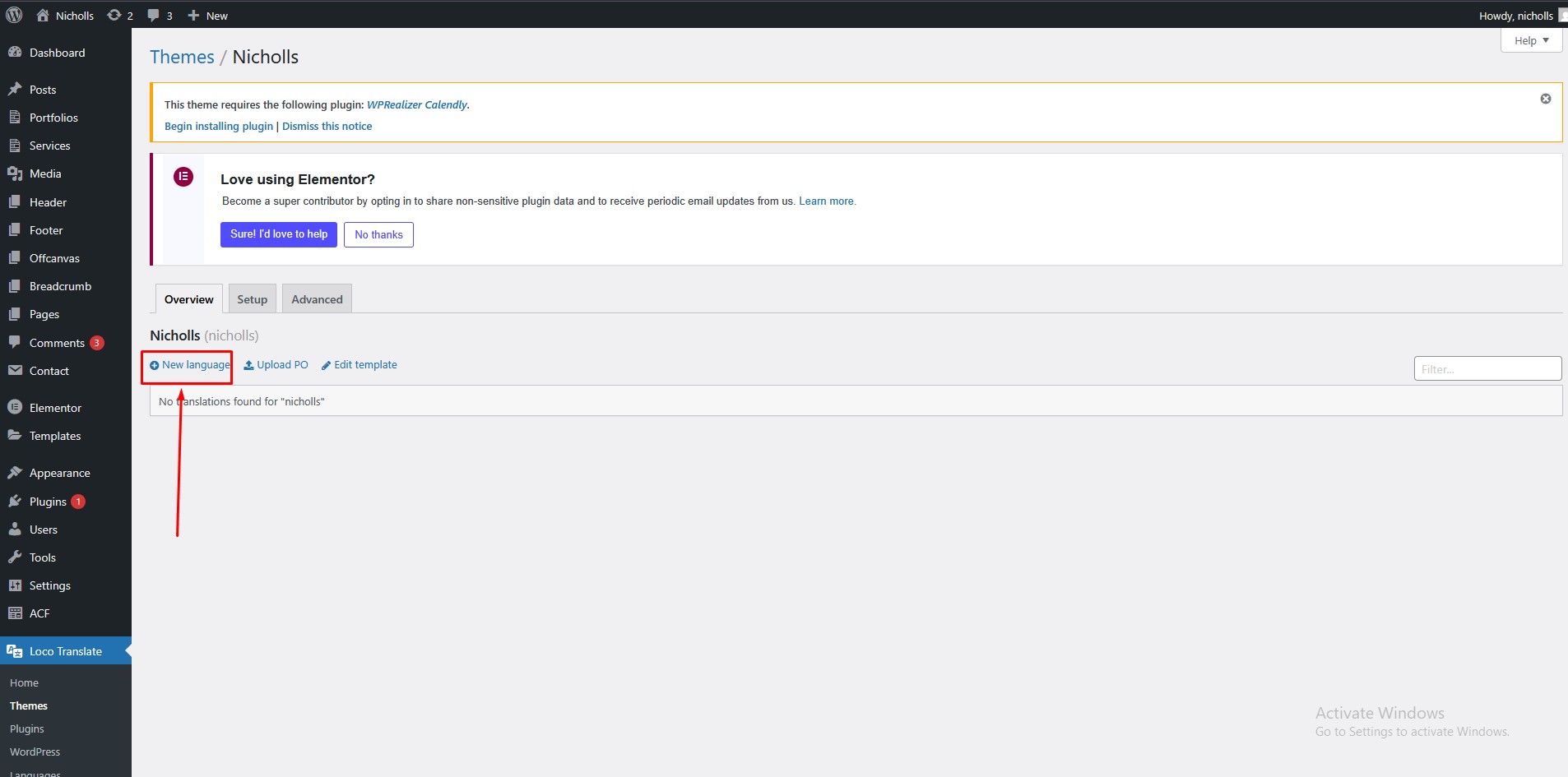Click the plugins update badge 1
The height and width of the screenshot is (777, 1568).
[78, 502]
